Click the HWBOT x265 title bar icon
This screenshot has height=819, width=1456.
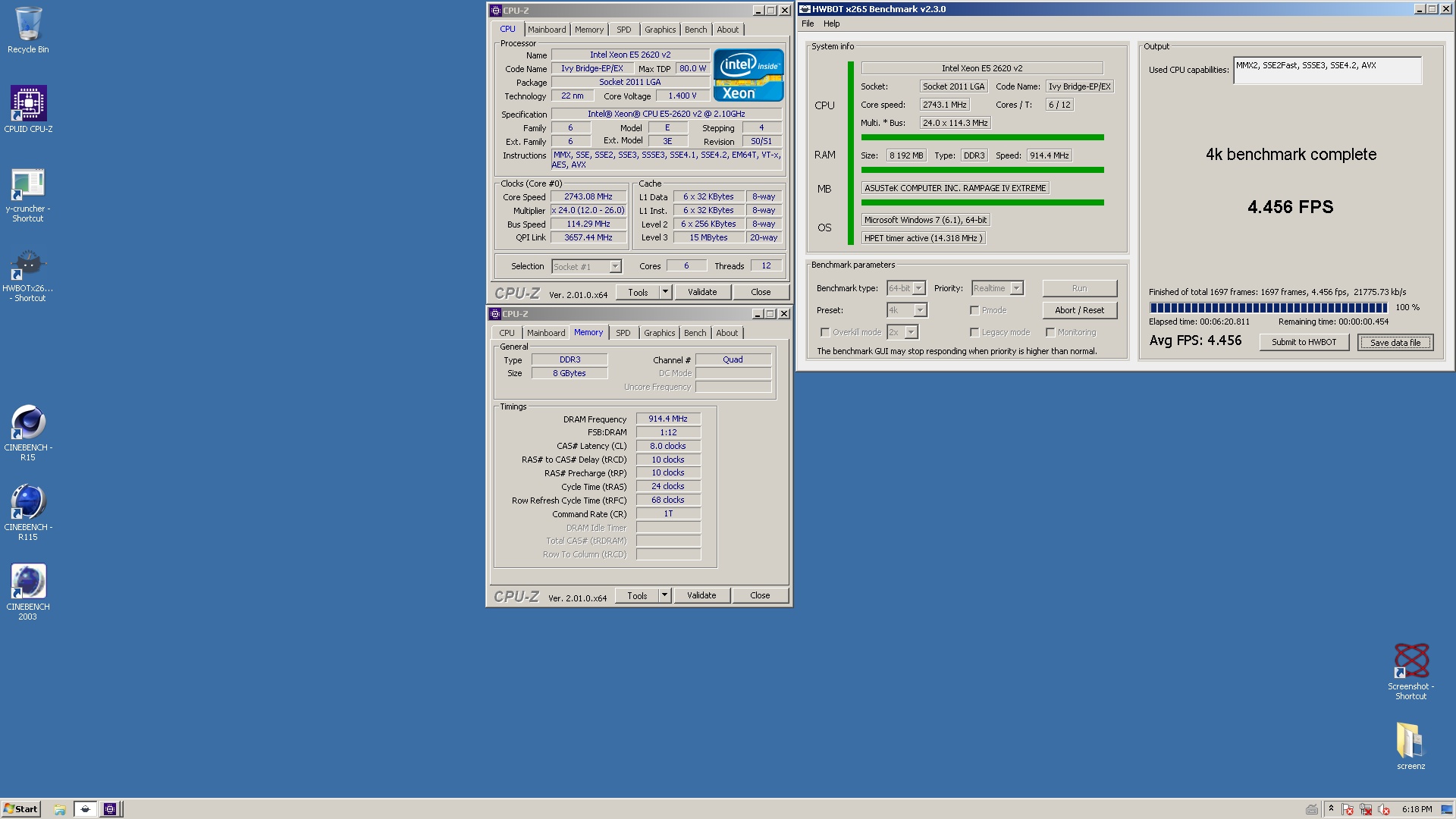805,9
